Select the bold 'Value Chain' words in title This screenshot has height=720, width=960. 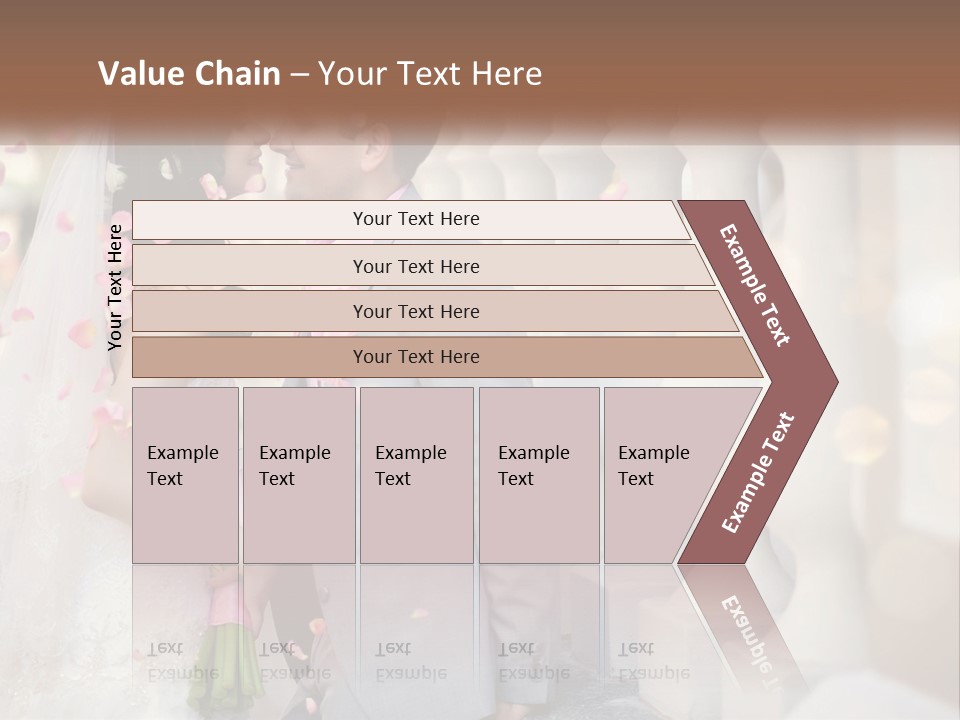(x=189, y=73)
